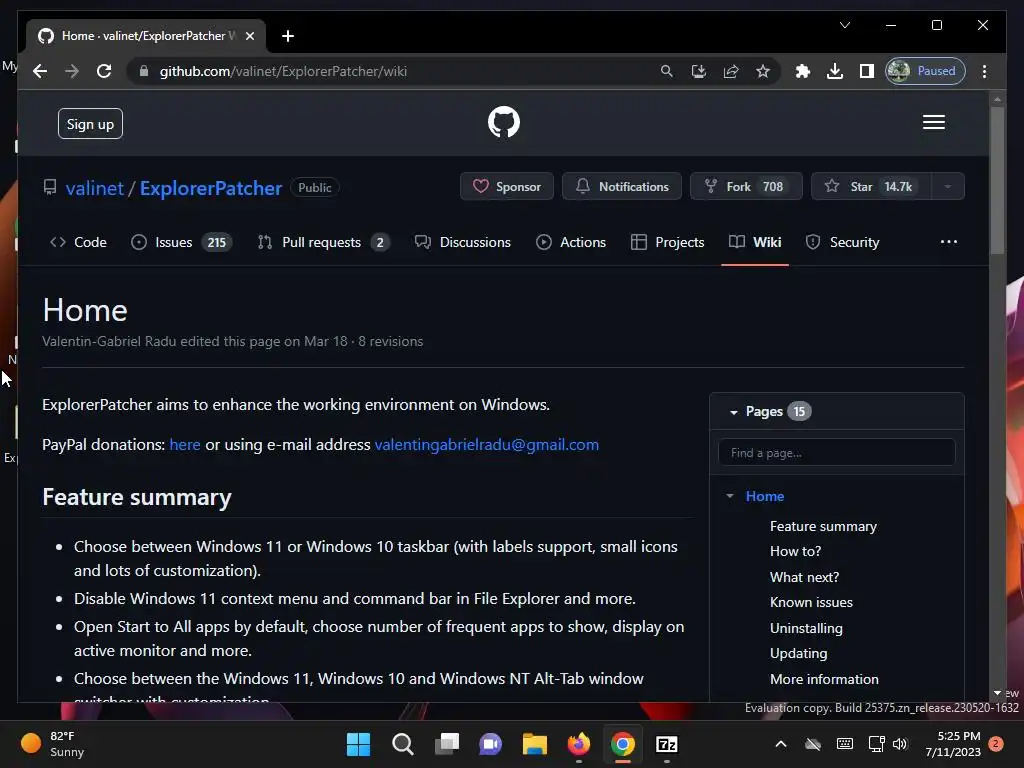Image resolution: width=1024 pixels, height=768 pixels.
Task: Open Home page in sidebar
Action: coord(765,496)
